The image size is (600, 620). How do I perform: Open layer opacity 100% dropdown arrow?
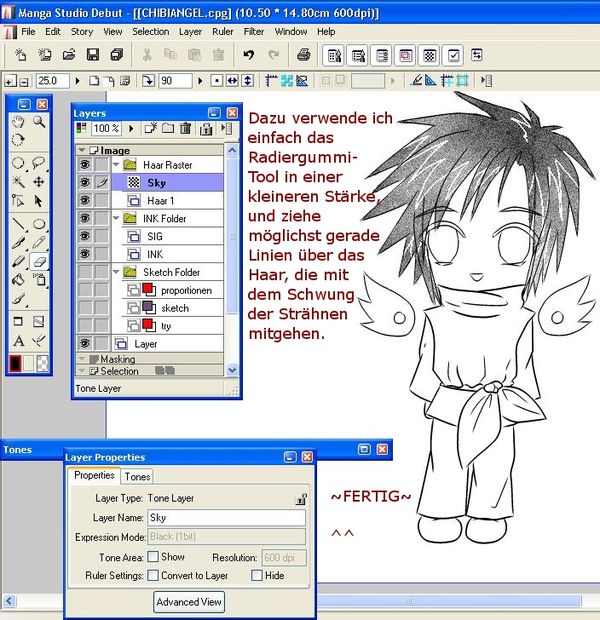pos(131,129)
